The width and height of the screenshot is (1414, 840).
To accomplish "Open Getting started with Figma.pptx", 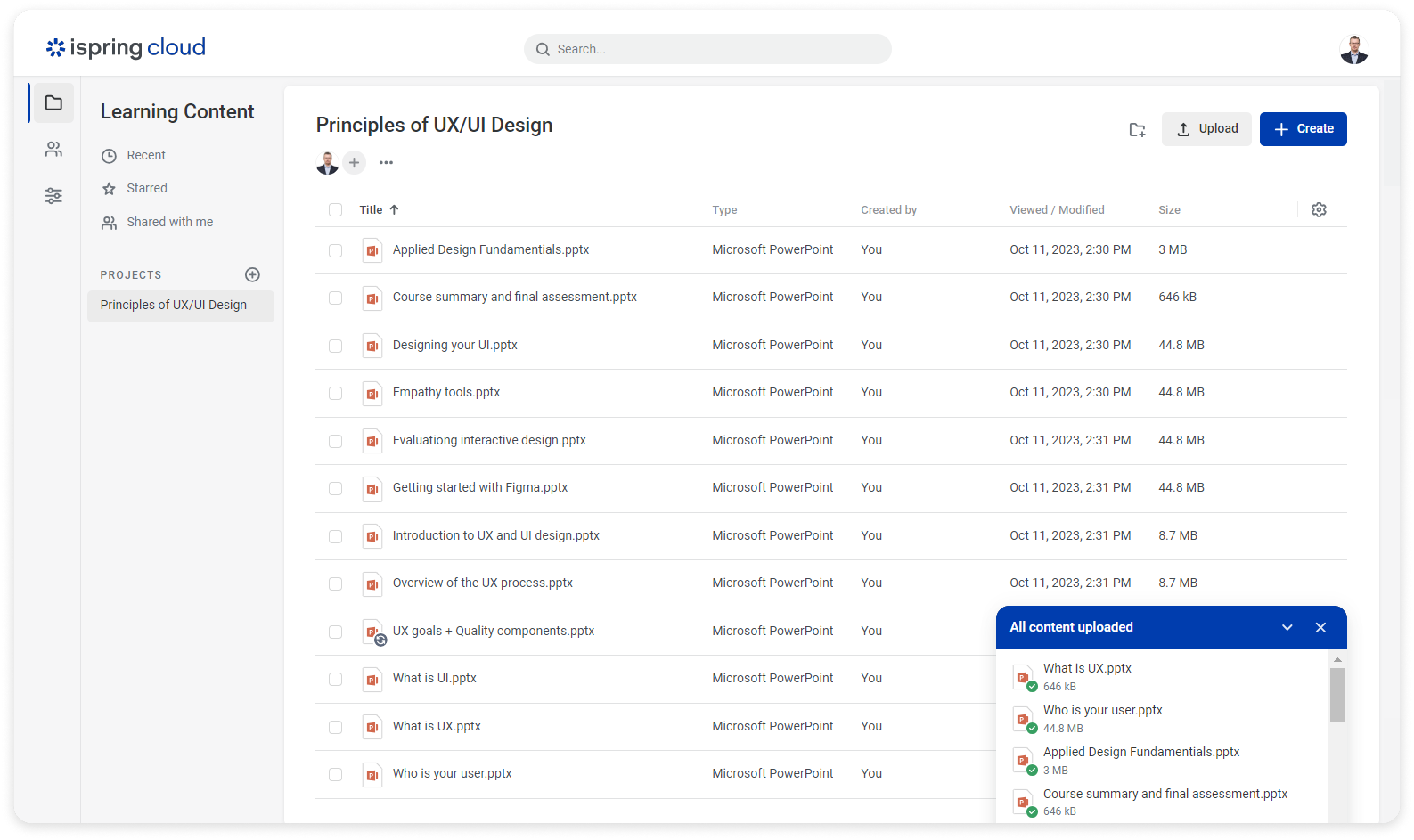I will point(479,487).
